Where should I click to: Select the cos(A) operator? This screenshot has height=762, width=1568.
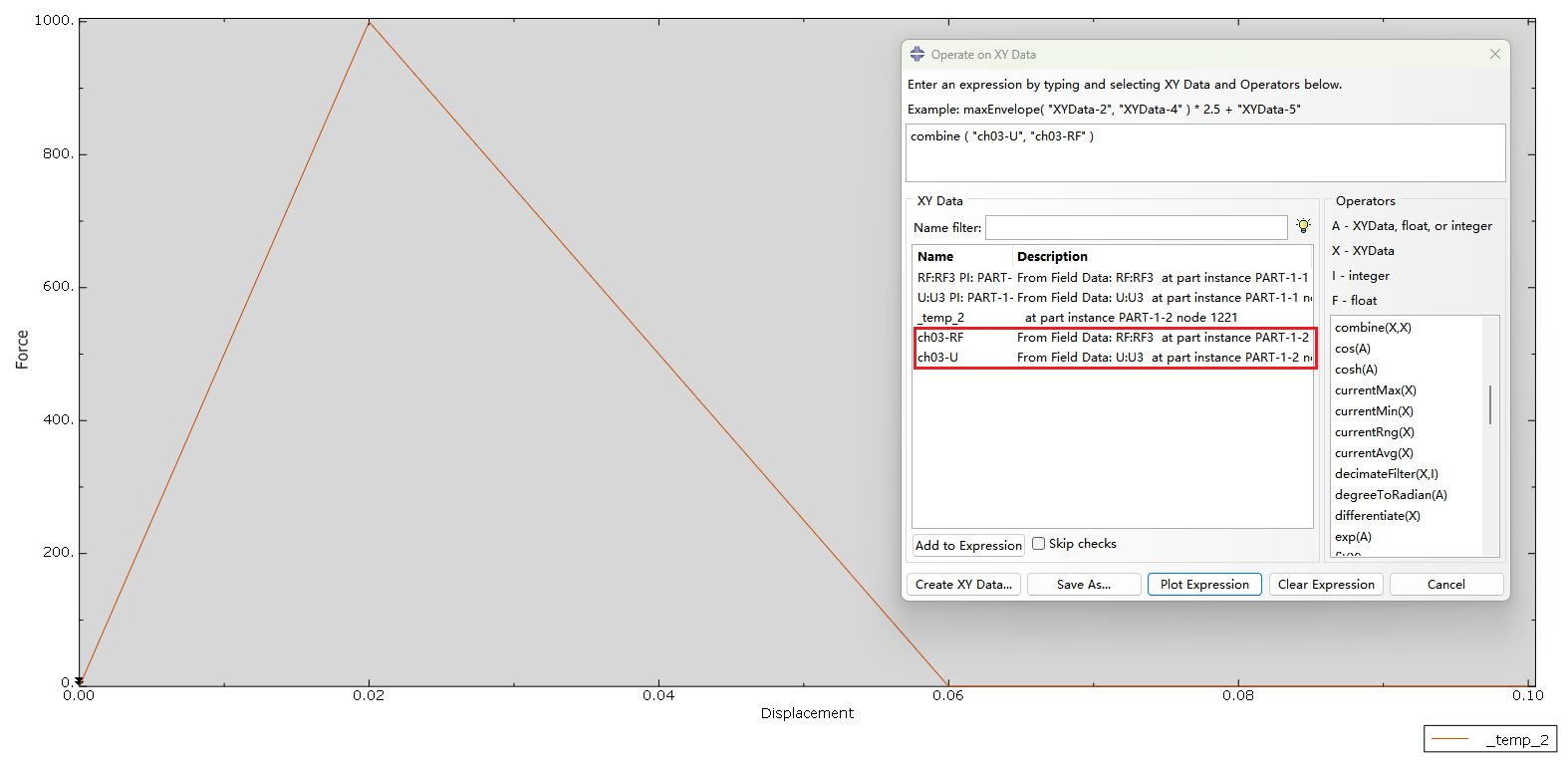(x=1353, y=349)
